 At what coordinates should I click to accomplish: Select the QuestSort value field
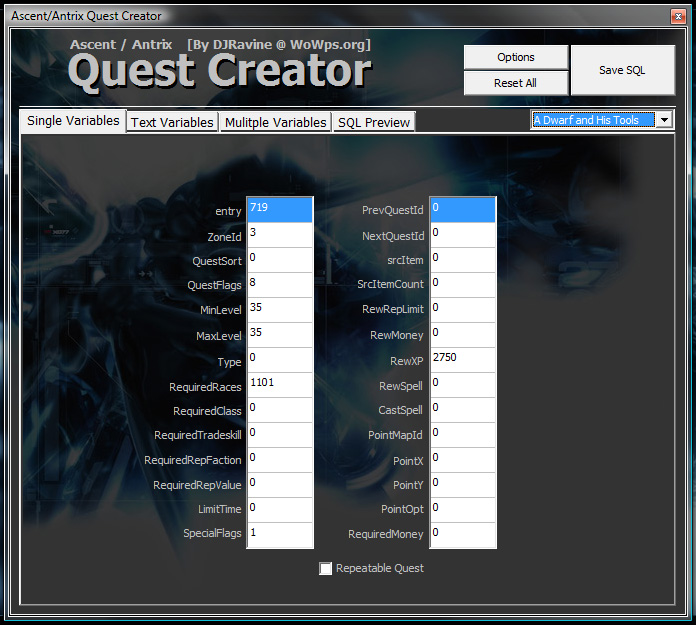pyautogui.click(x=280, y=260)
